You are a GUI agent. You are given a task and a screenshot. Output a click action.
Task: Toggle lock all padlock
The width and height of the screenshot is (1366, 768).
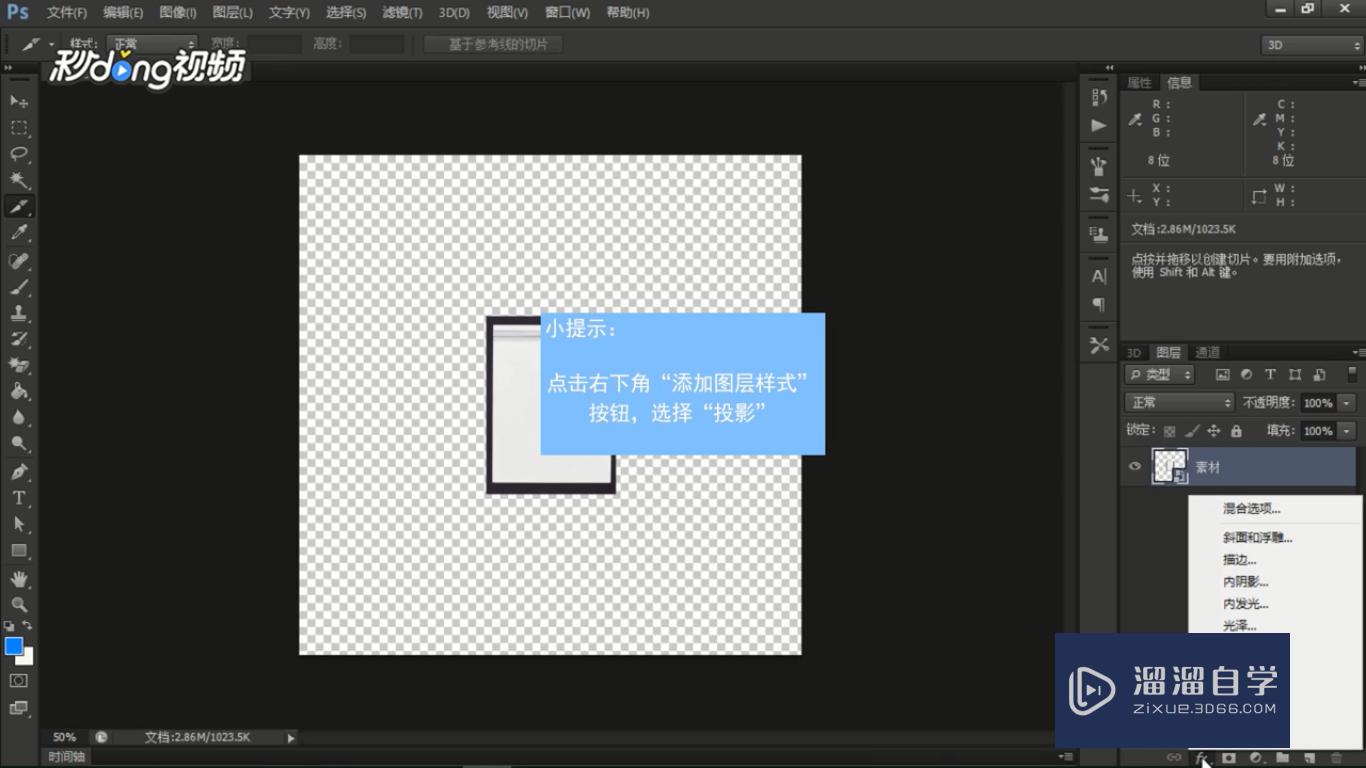click(1236, 431)
